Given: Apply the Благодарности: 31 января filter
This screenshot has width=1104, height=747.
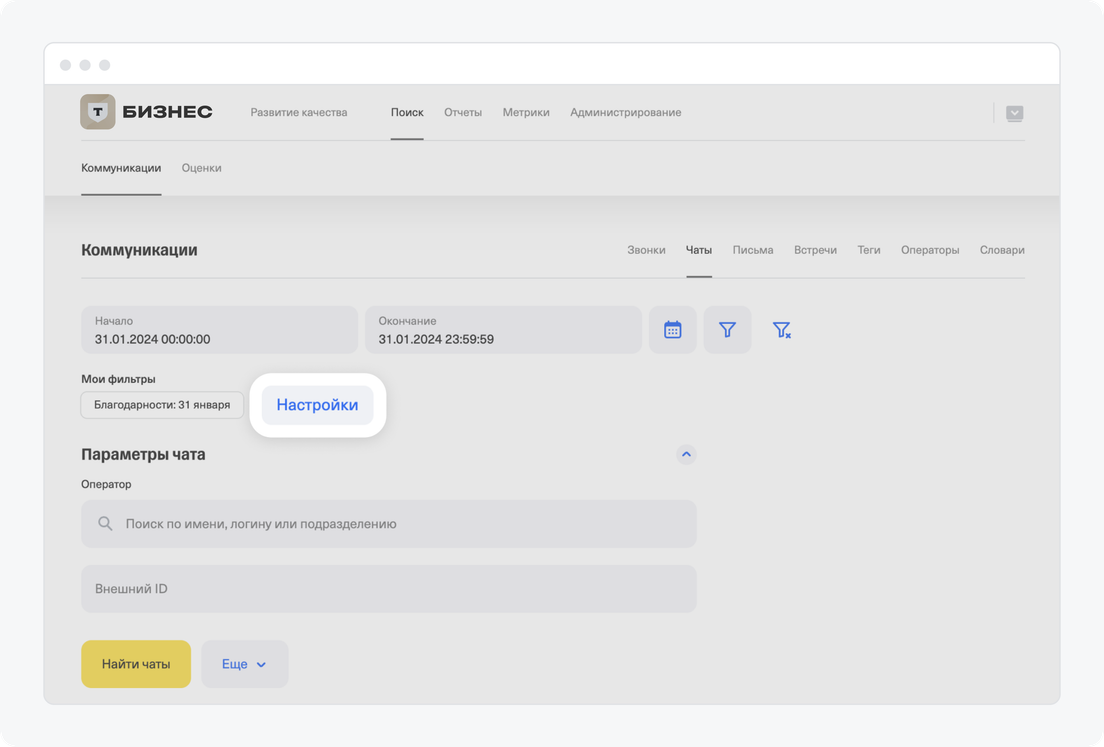Looking at the screenshot, I should [162, 405].
